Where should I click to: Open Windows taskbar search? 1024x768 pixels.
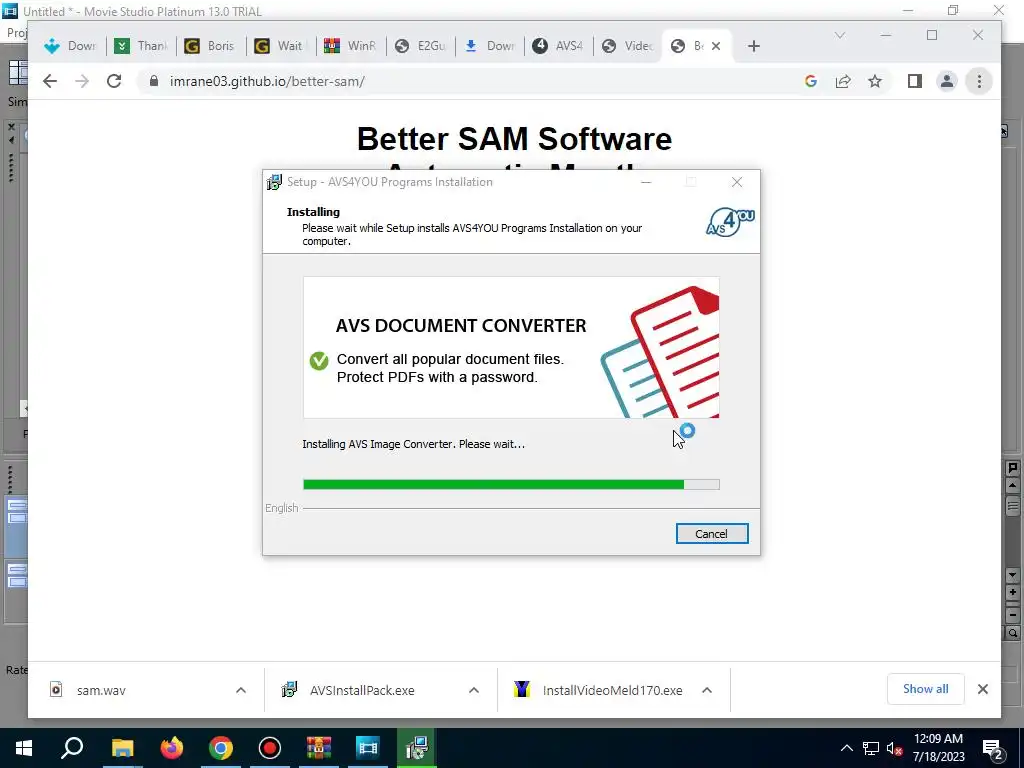pyautogui.click(x=72, y=748)
